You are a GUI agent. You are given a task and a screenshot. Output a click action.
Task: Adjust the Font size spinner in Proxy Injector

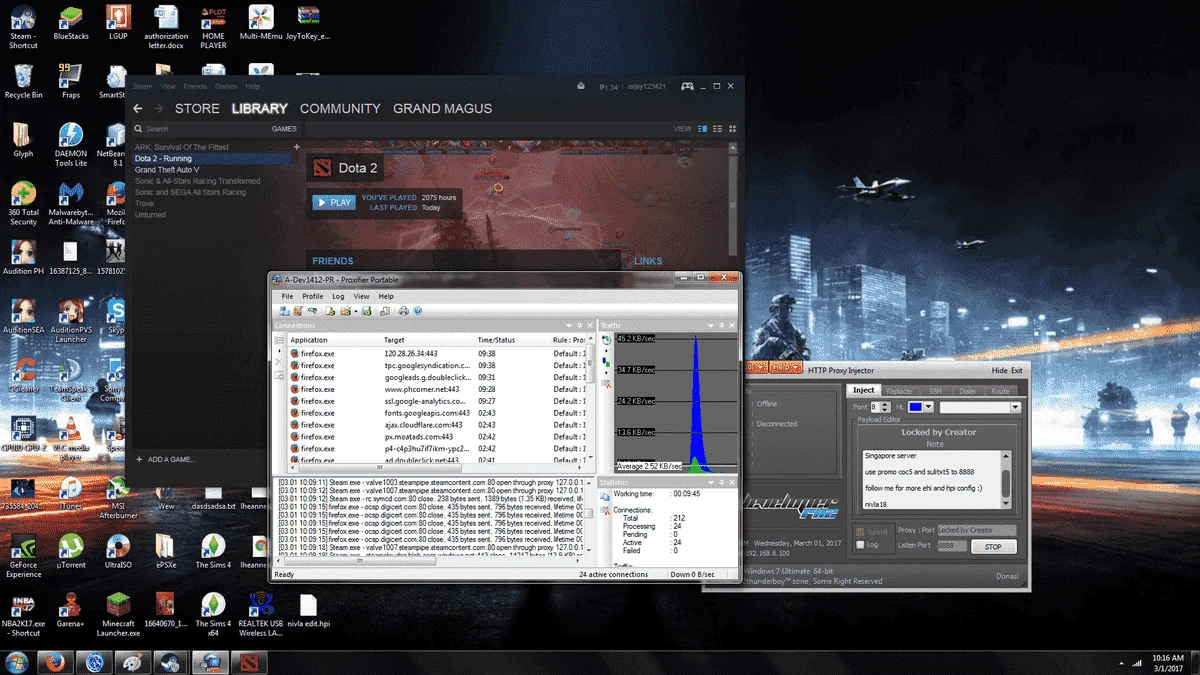pos(886,407)
